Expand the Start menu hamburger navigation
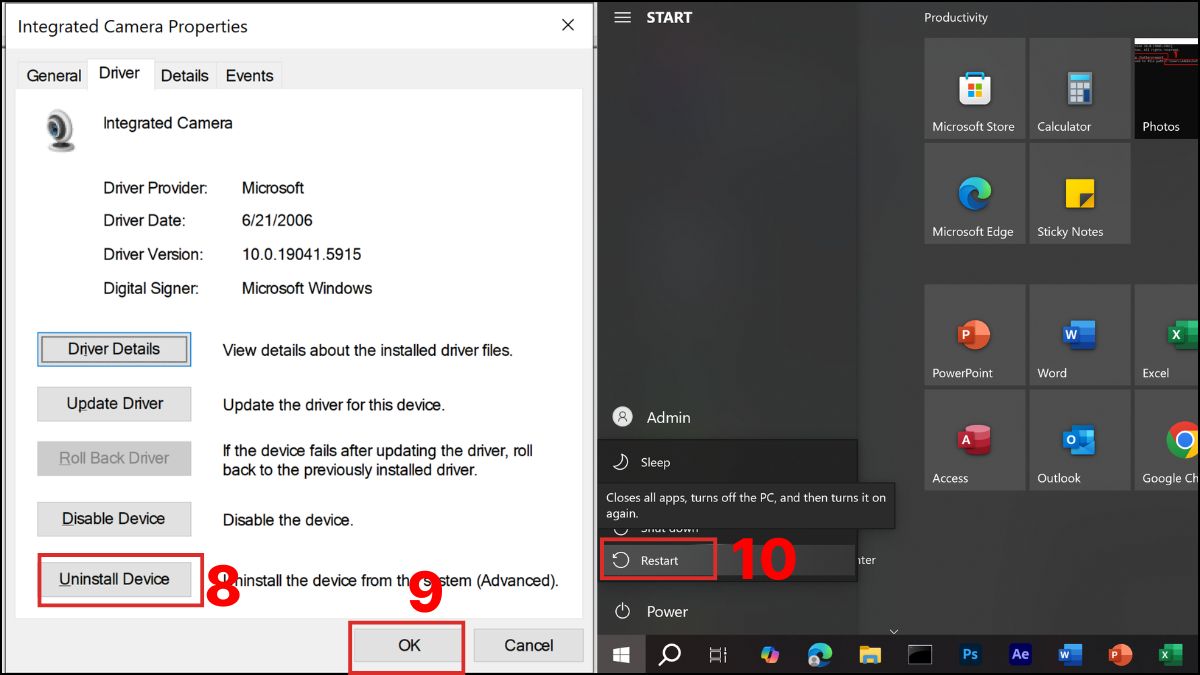This screenshot has width=1200, height=675. [x=621, y=17]
